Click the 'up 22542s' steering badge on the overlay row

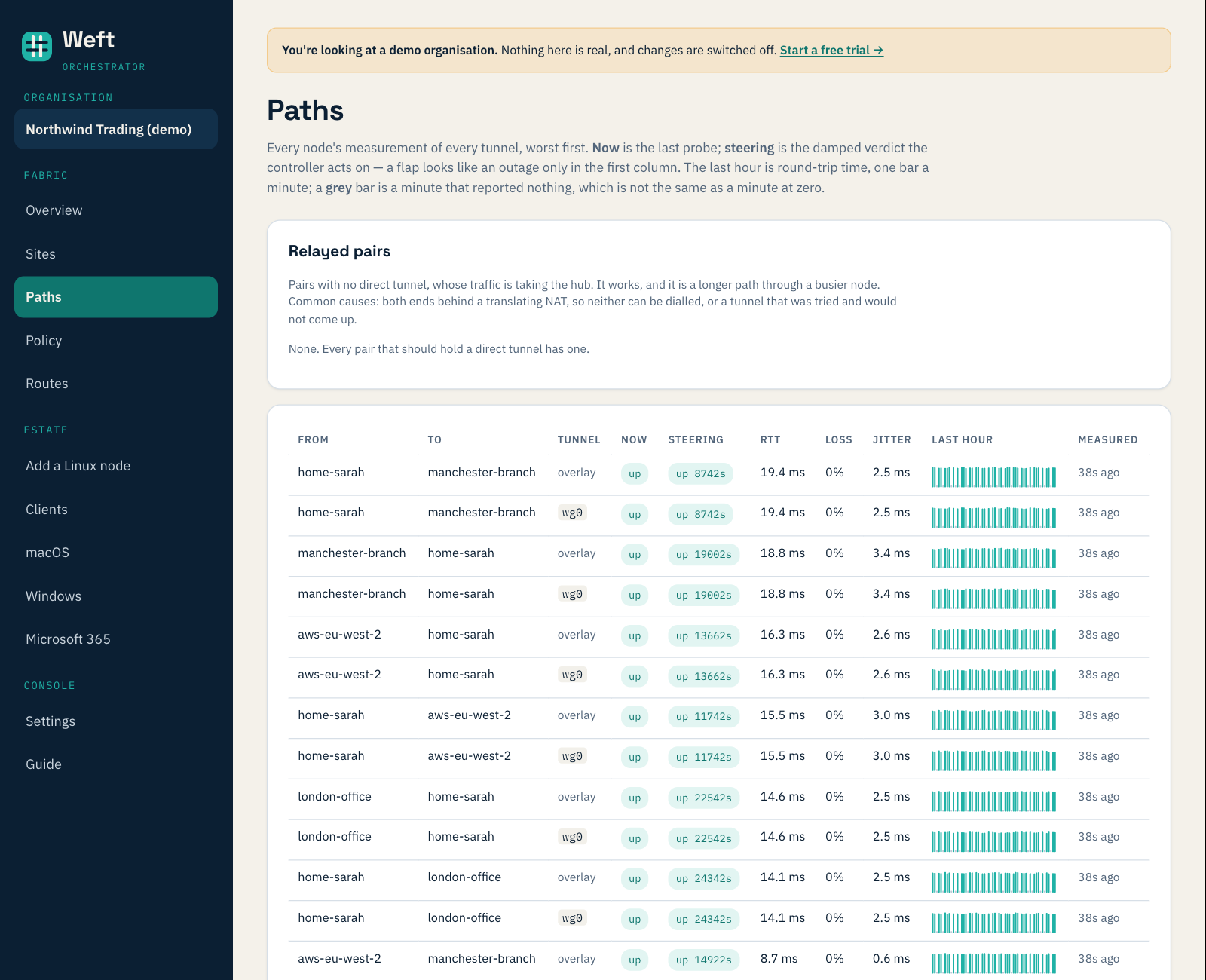(704, 798)
